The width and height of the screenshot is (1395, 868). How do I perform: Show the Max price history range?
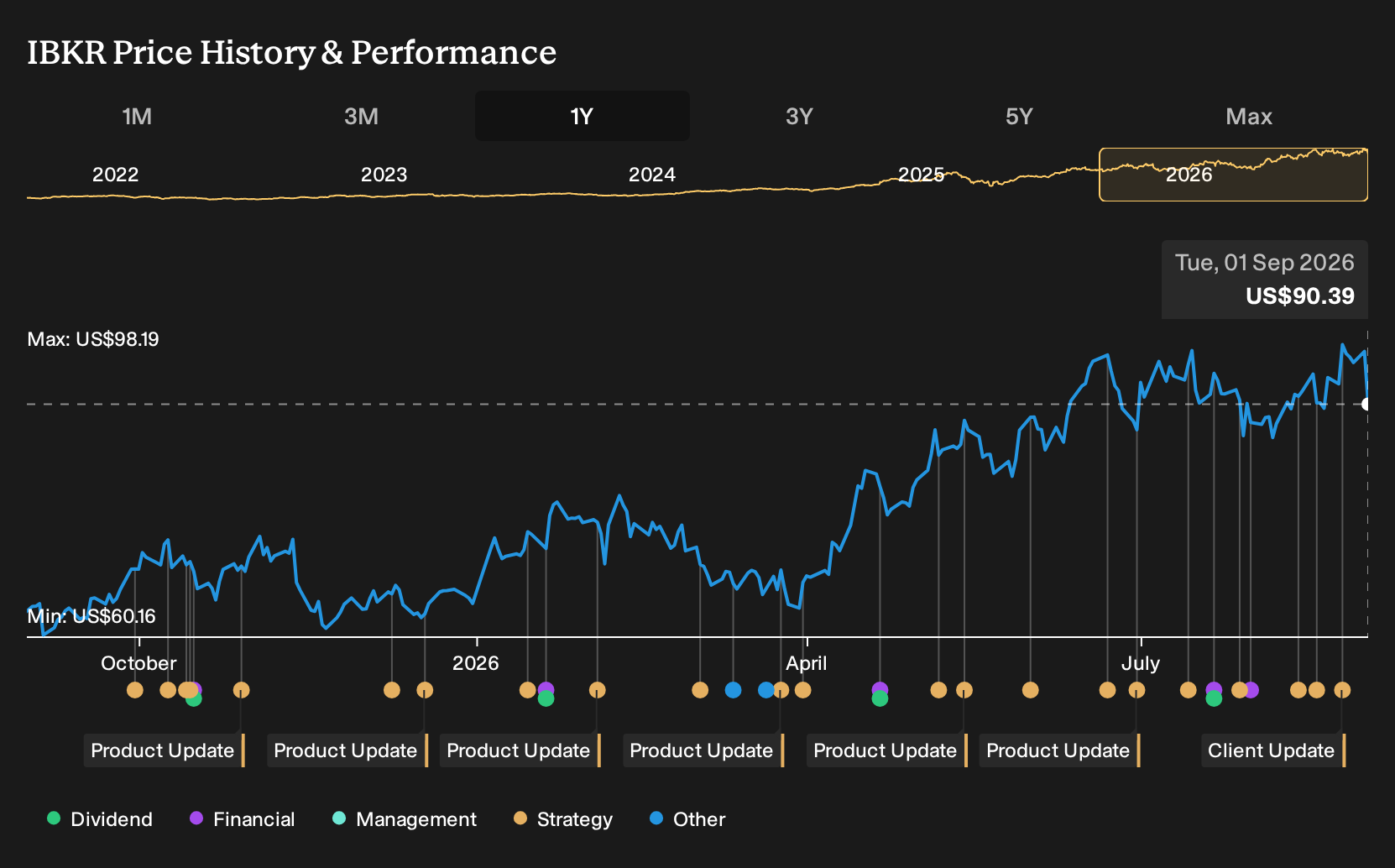coord(1249,116)
